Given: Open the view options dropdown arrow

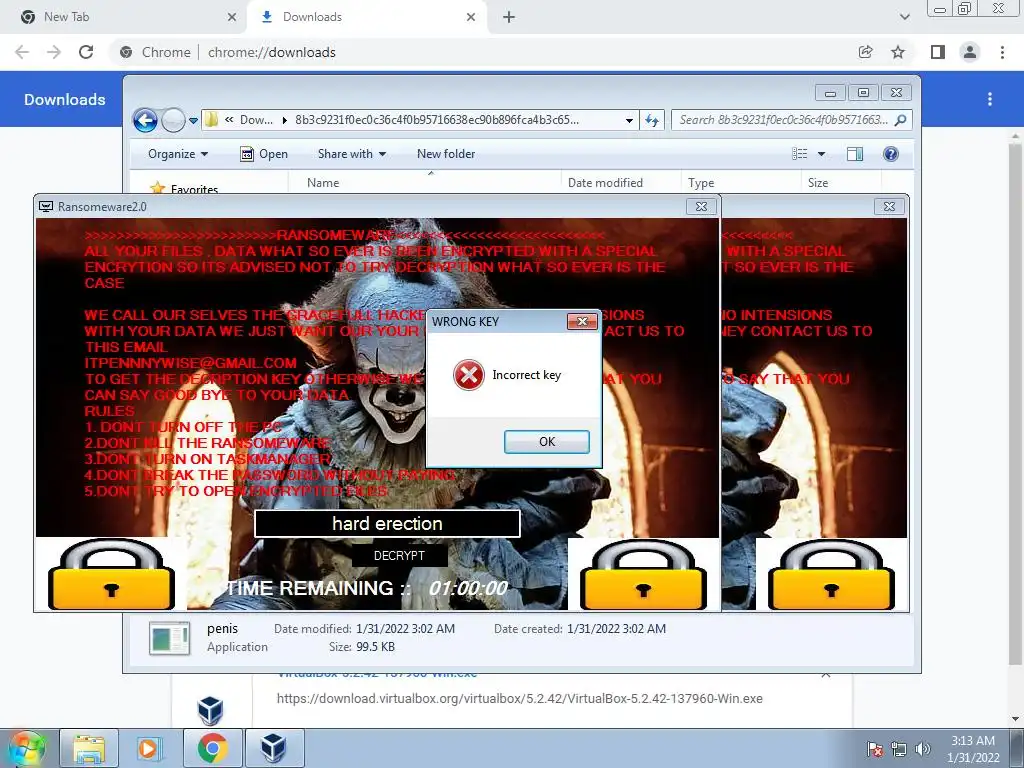Looking at the screenshot, I should point(822,154).
